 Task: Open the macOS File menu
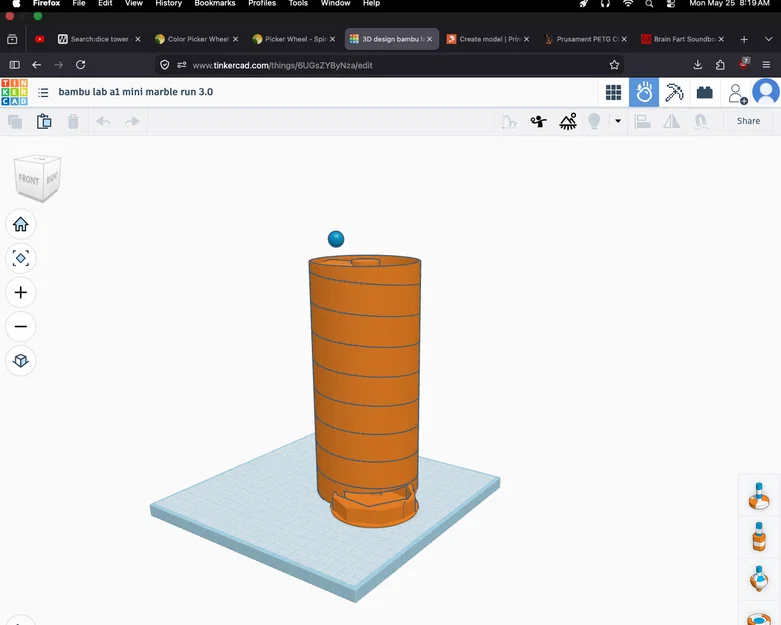[79, 3]
